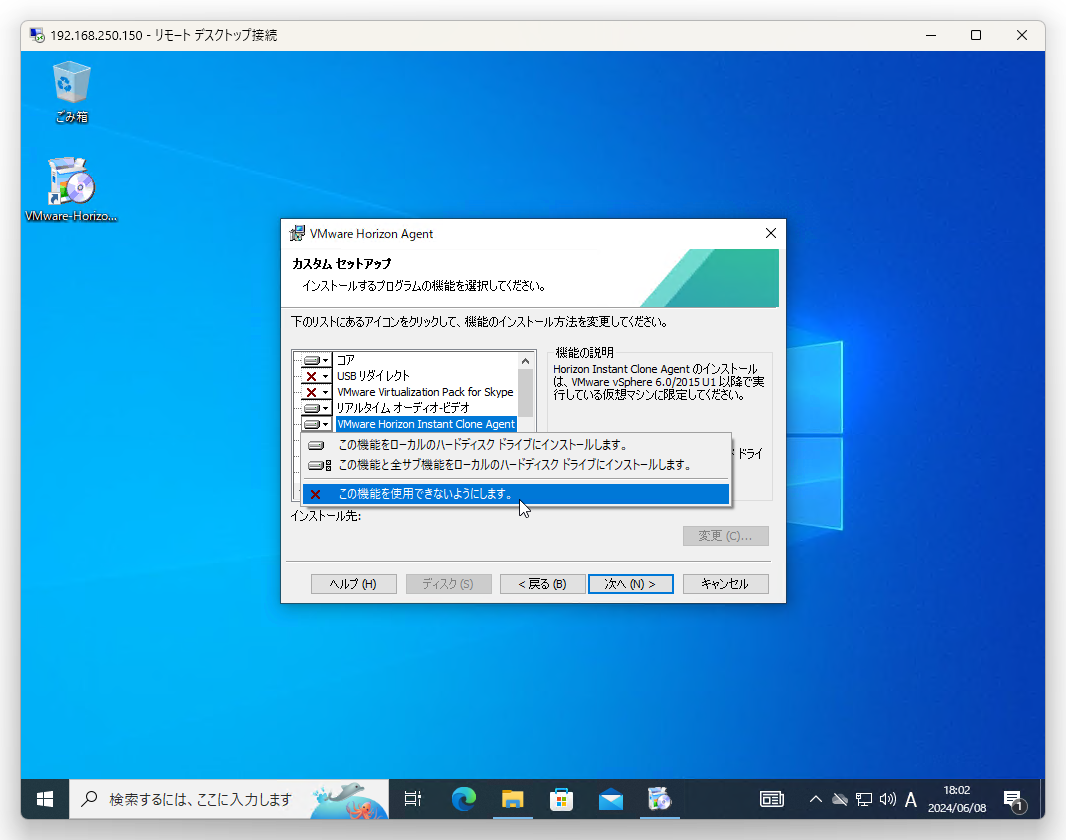1066x840 pixels.
Task: Select the コア feature row
Action: point(345,360)
